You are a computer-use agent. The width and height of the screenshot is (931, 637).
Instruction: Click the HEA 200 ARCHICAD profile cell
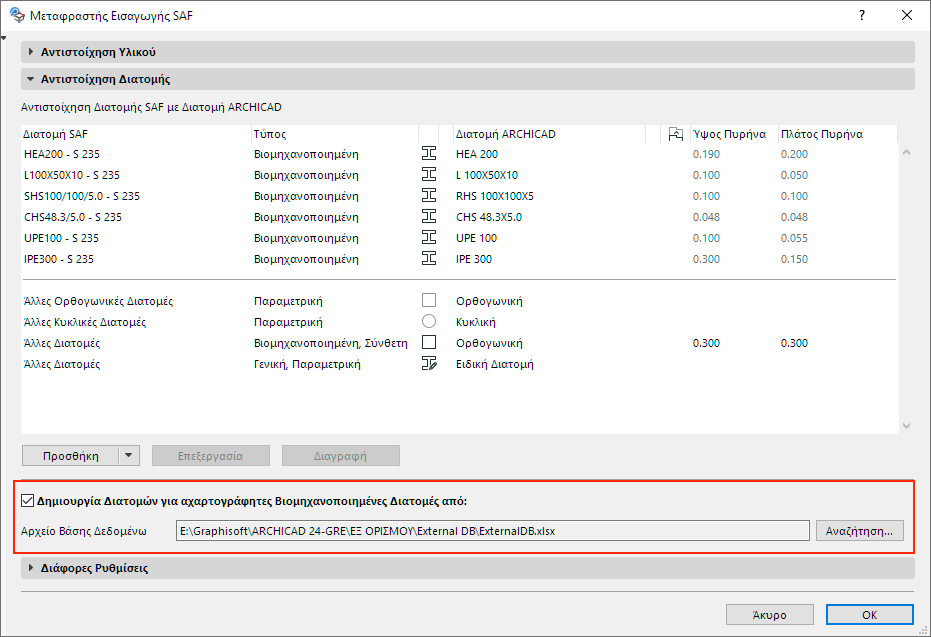477,154
